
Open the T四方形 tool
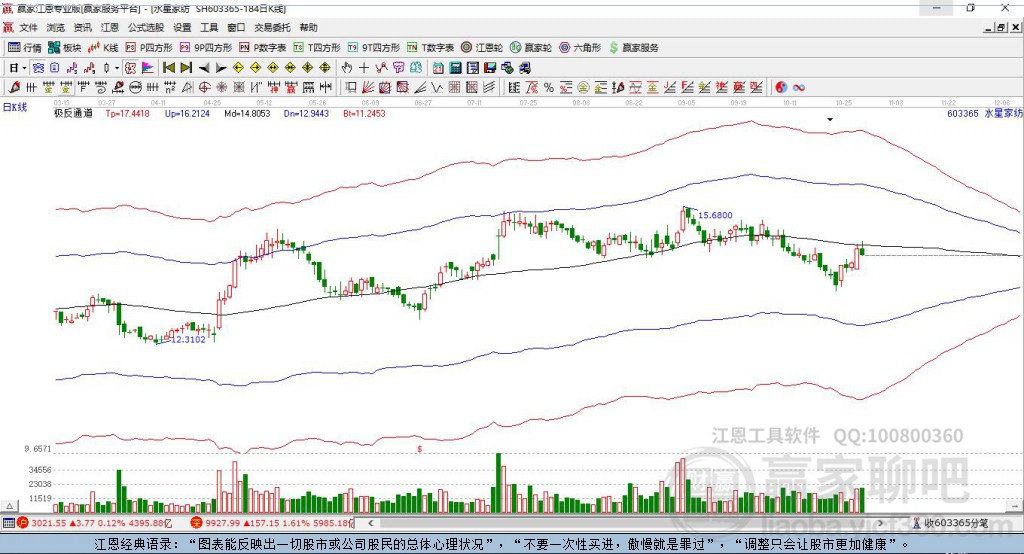click(x=317, y=48)
